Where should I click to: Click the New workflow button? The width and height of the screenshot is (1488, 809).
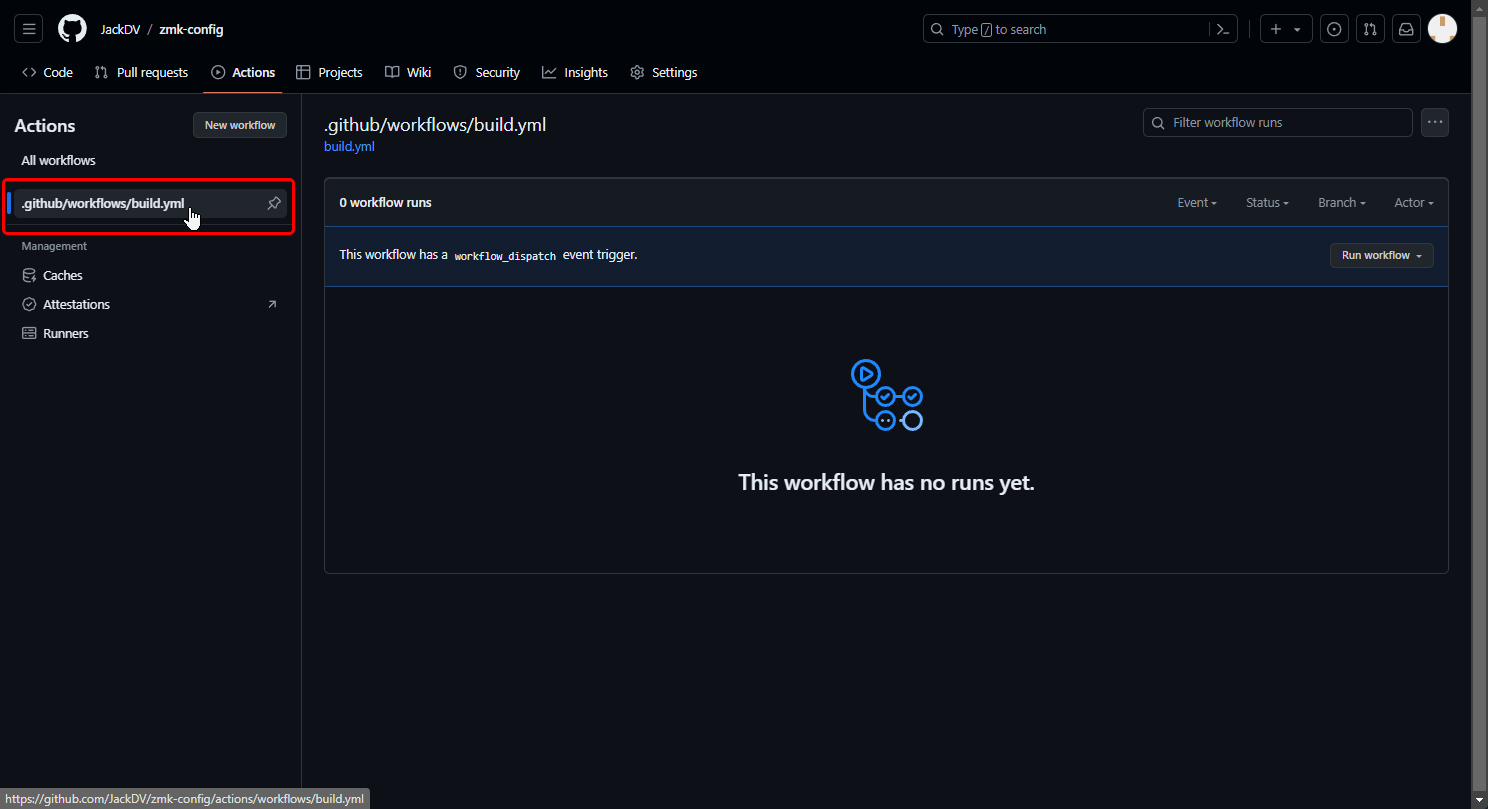(240, 125)
